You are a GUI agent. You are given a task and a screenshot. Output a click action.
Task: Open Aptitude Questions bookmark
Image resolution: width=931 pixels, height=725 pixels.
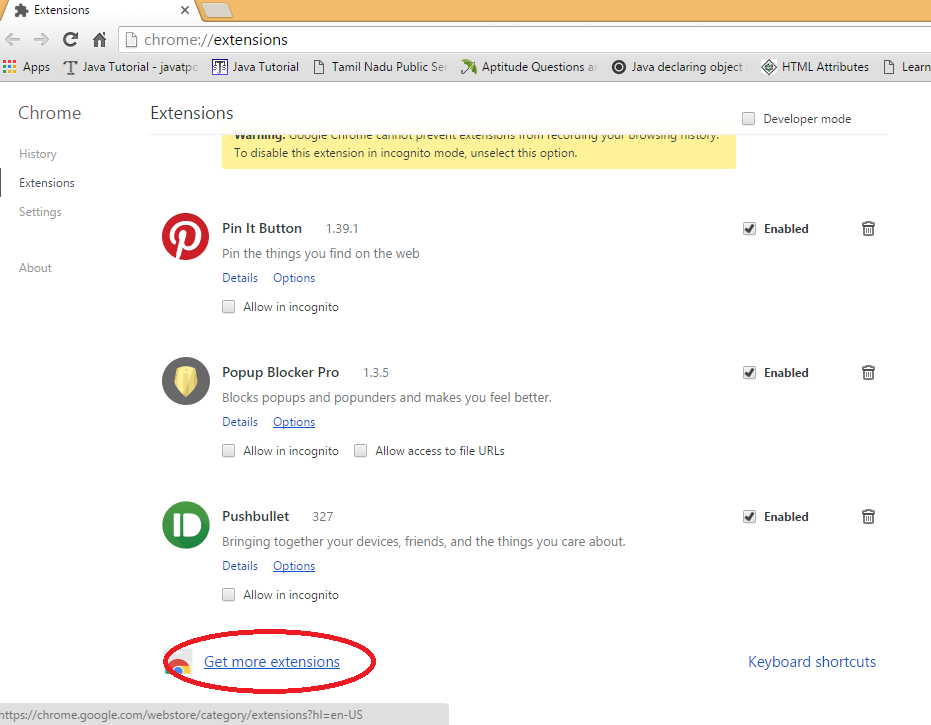[x=528, y=67]
